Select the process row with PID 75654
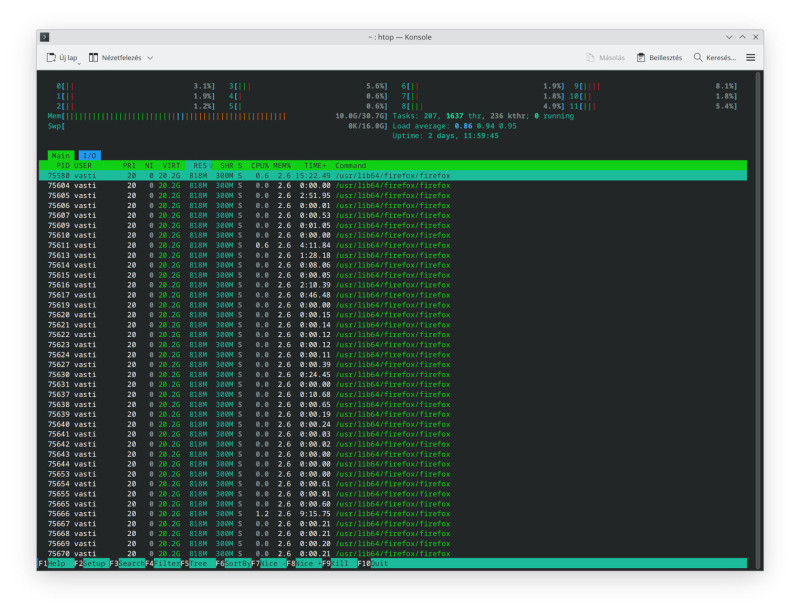This screenshot has width=800, height=614. [393, 484]
